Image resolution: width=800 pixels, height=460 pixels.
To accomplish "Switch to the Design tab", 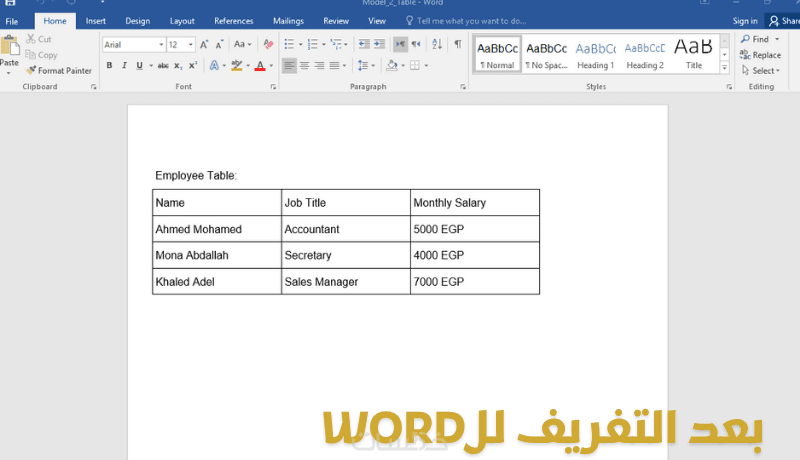I will 138,21.
